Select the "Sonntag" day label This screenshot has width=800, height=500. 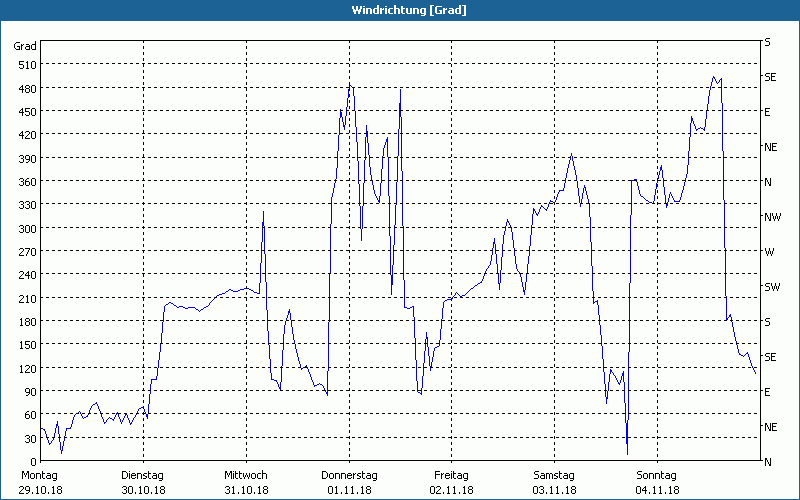656,476
